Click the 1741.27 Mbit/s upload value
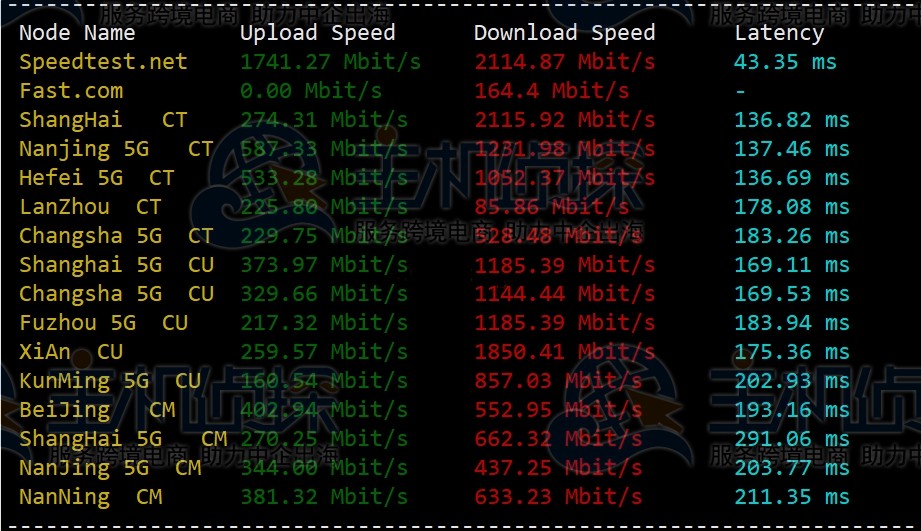The width and height of the screenshot is (921, 531). coord(331,62)
